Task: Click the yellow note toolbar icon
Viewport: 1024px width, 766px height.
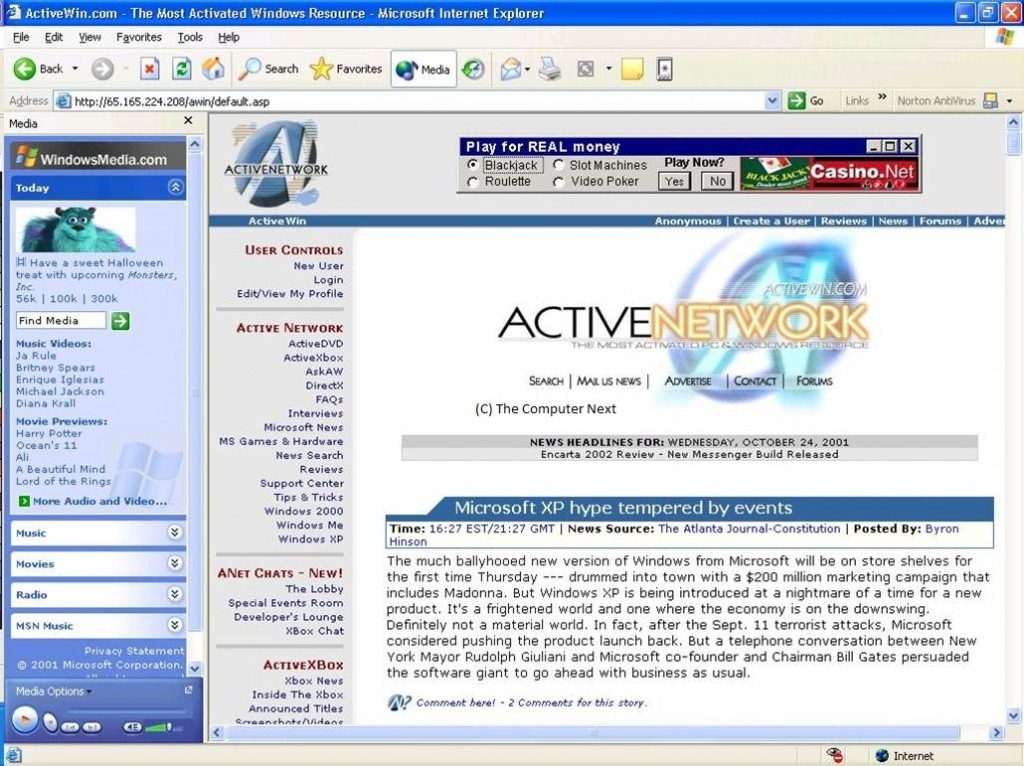Action: coord(632,69)
